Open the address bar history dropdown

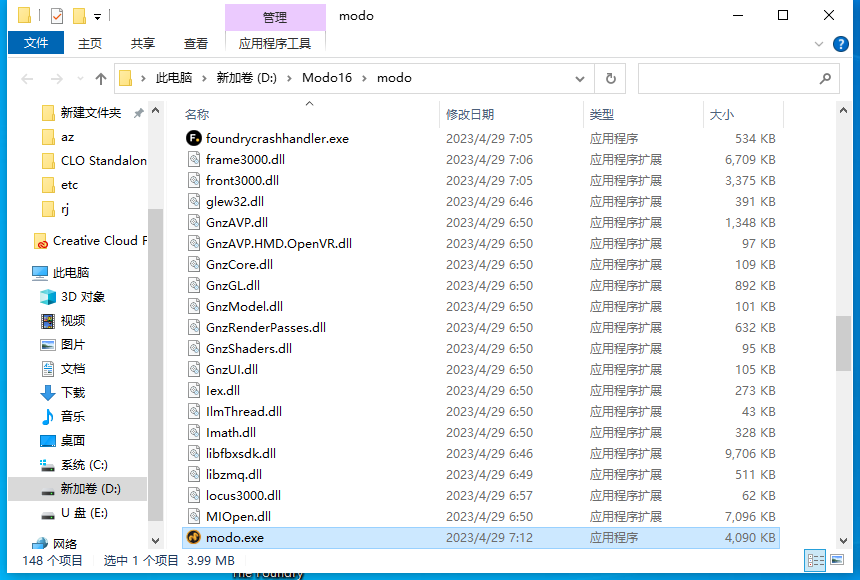(578, 78)
